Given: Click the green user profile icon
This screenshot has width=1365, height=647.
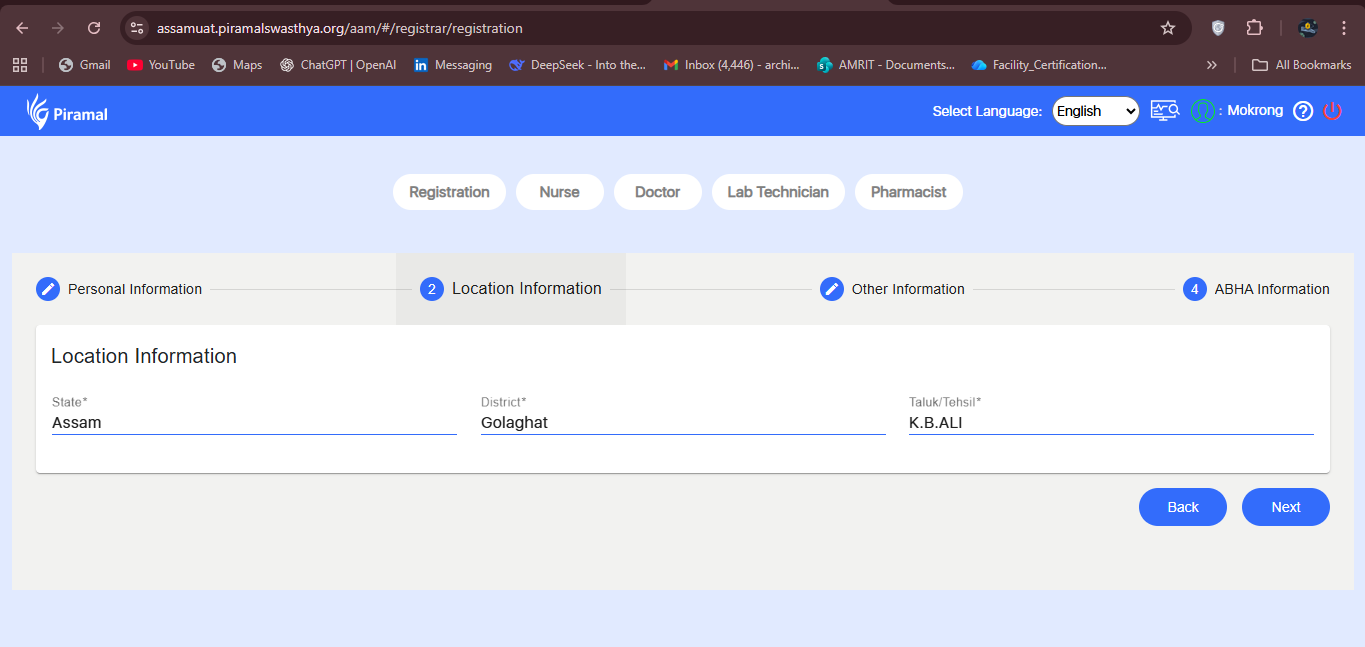Looking at the screenshot, I should coord(1202,111).
